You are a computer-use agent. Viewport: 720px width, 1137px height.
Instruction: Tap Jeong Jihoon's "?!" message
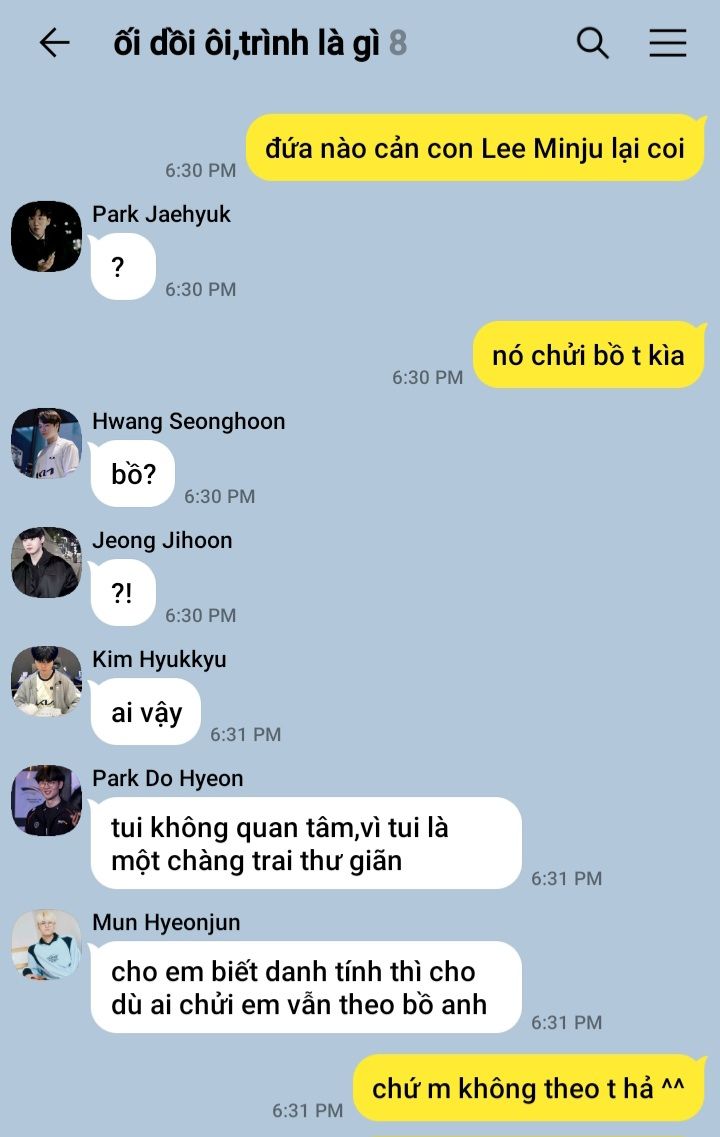pos(123,592)
